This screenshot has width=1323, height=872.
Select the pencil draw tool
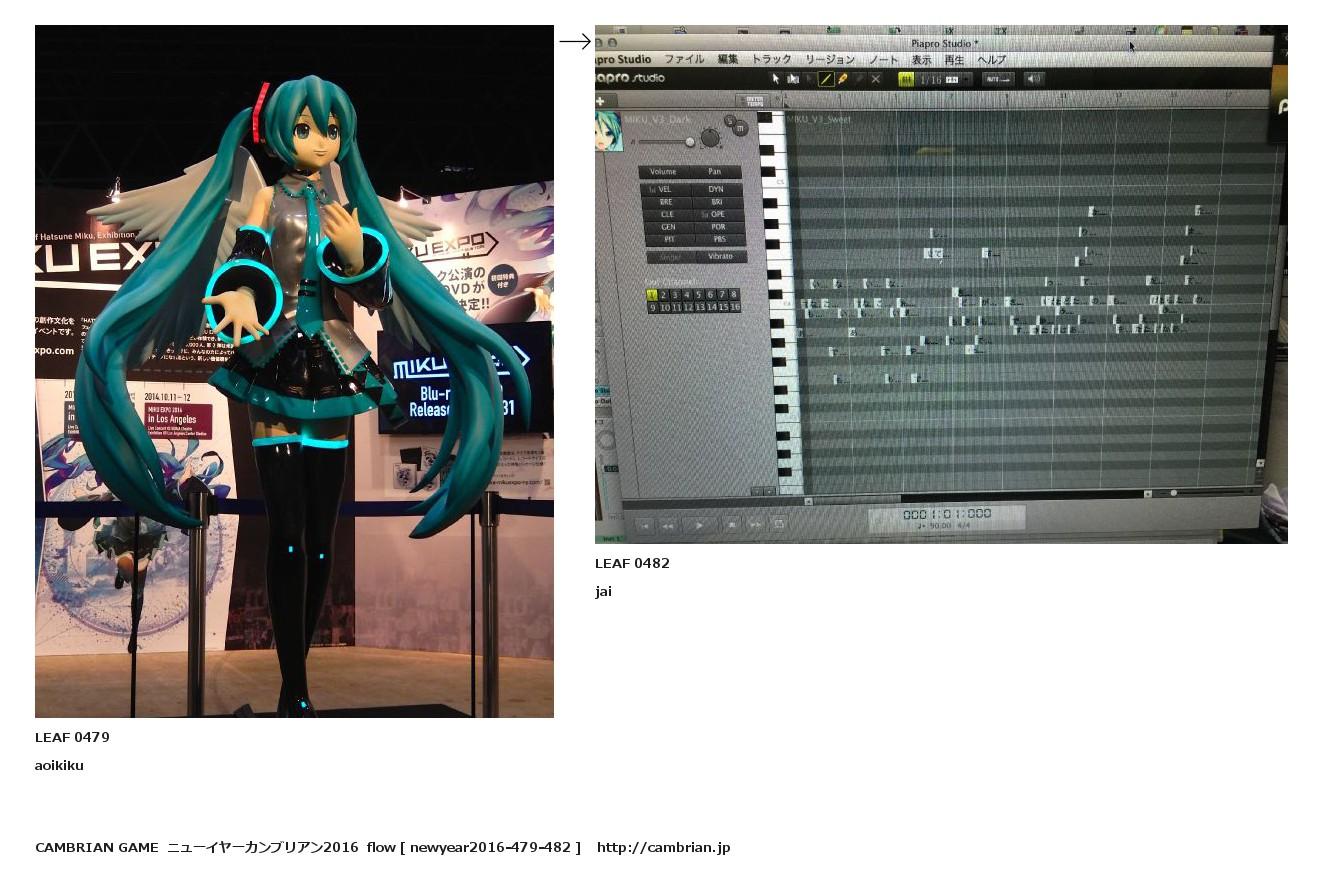click(x=826, y=79)
